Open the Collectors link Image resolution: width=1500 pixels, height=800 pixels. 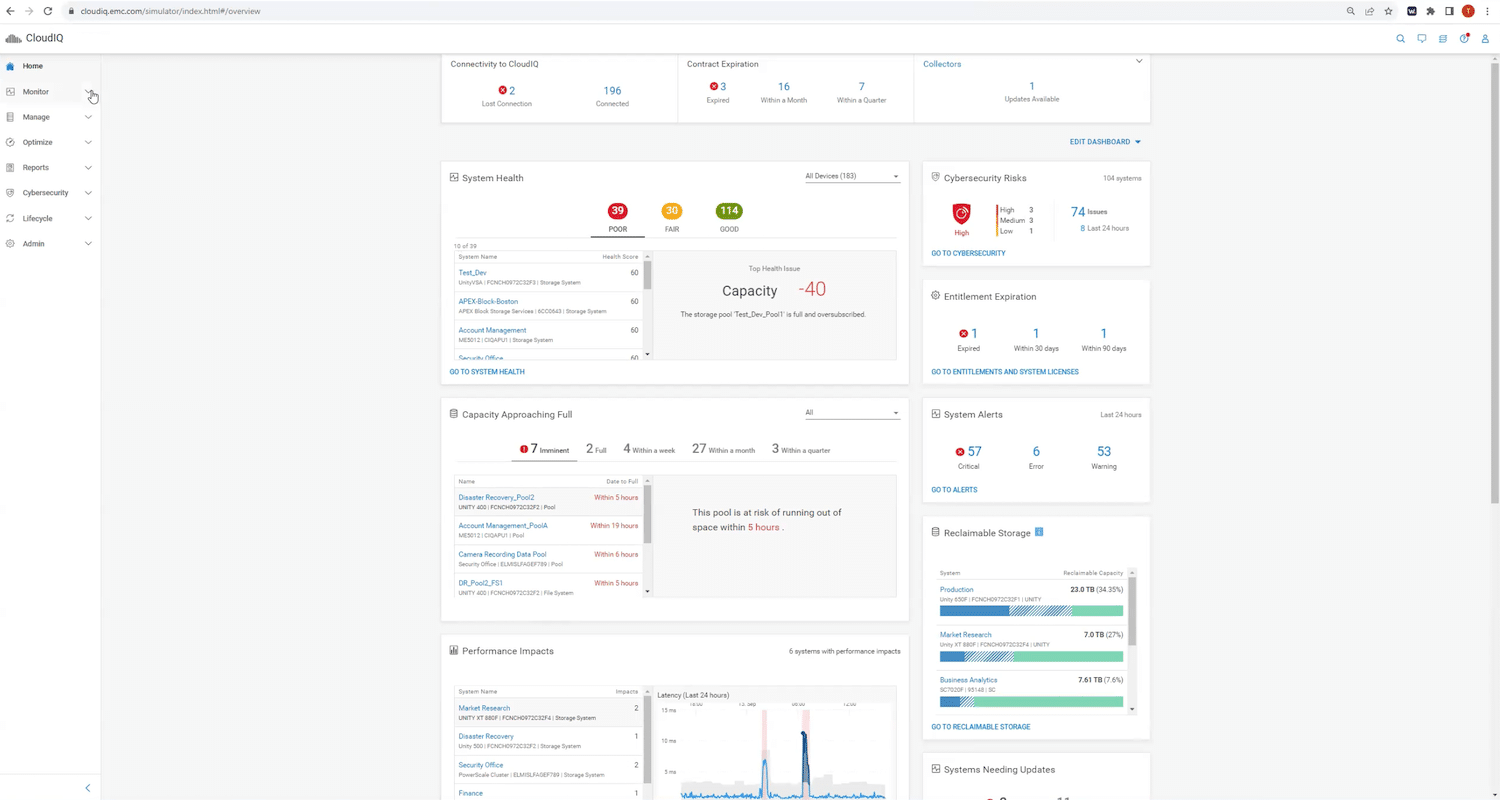tap(942, 64)
